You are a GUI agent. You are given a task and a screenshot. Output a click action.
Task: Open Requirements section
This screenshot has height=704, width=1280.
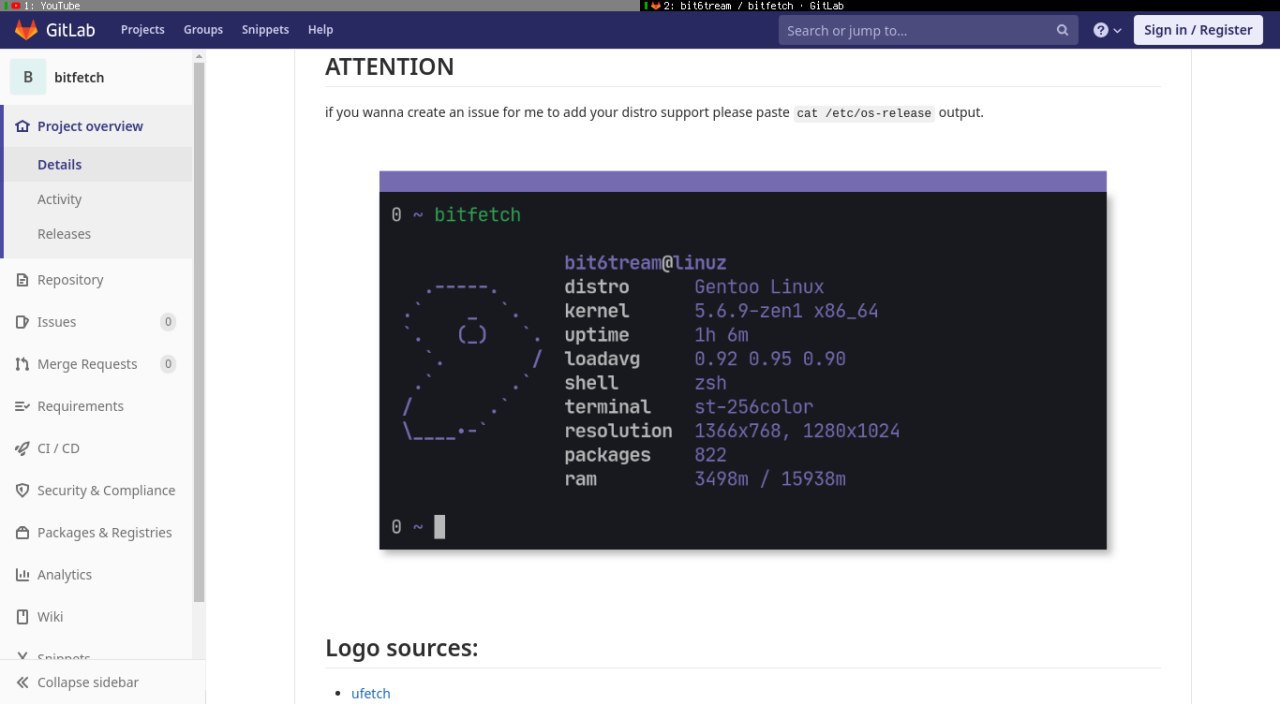point(80,406)
